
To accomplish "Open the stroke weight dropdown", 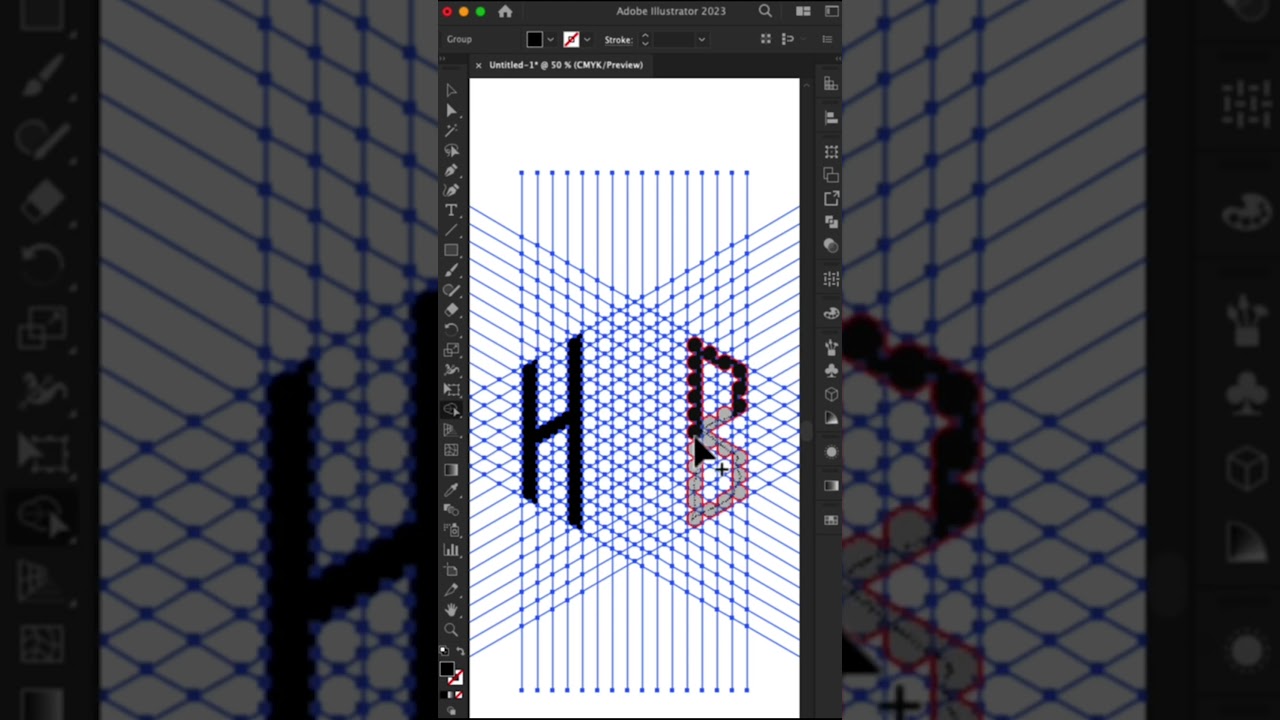I will [x=701, y=40].
